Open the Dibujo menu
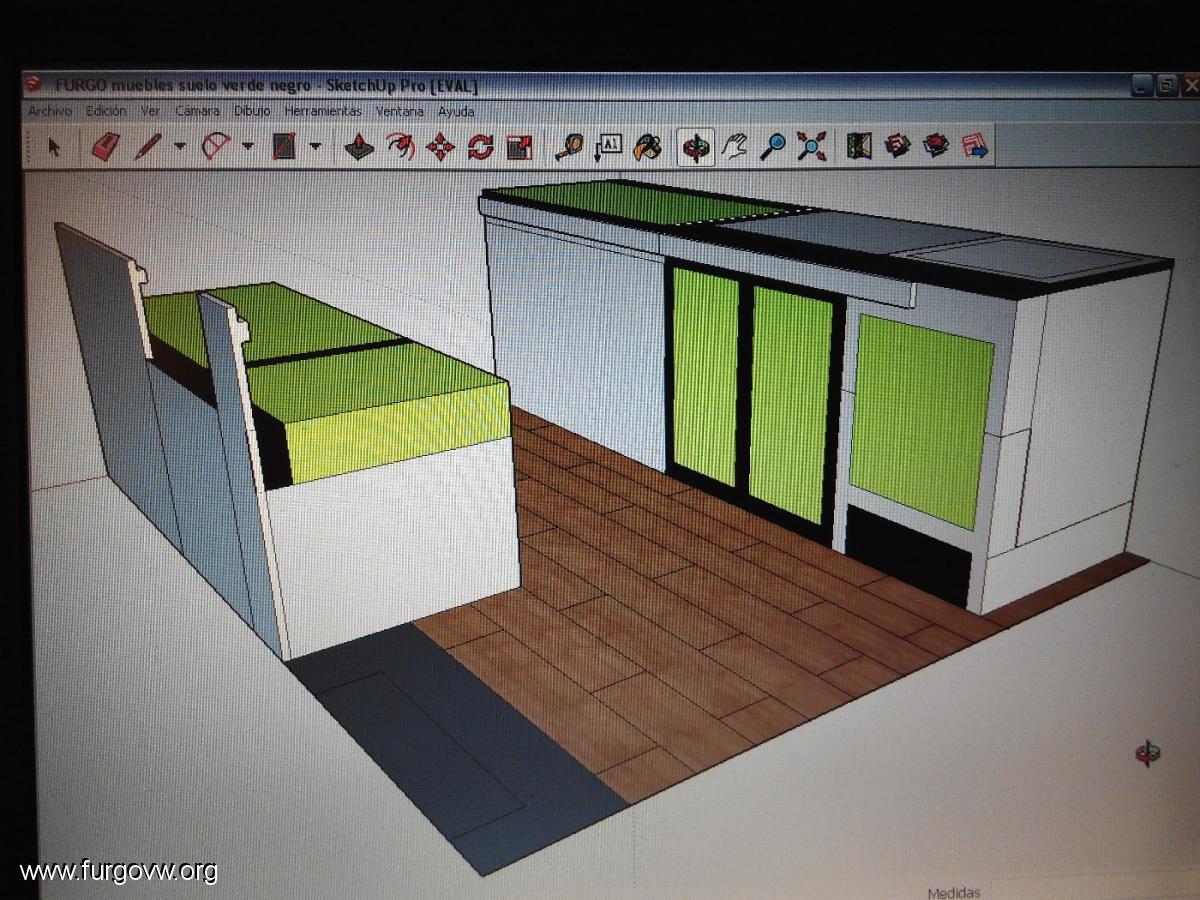This screenshot has height=900, width=1200. click(x=252, y=111)
